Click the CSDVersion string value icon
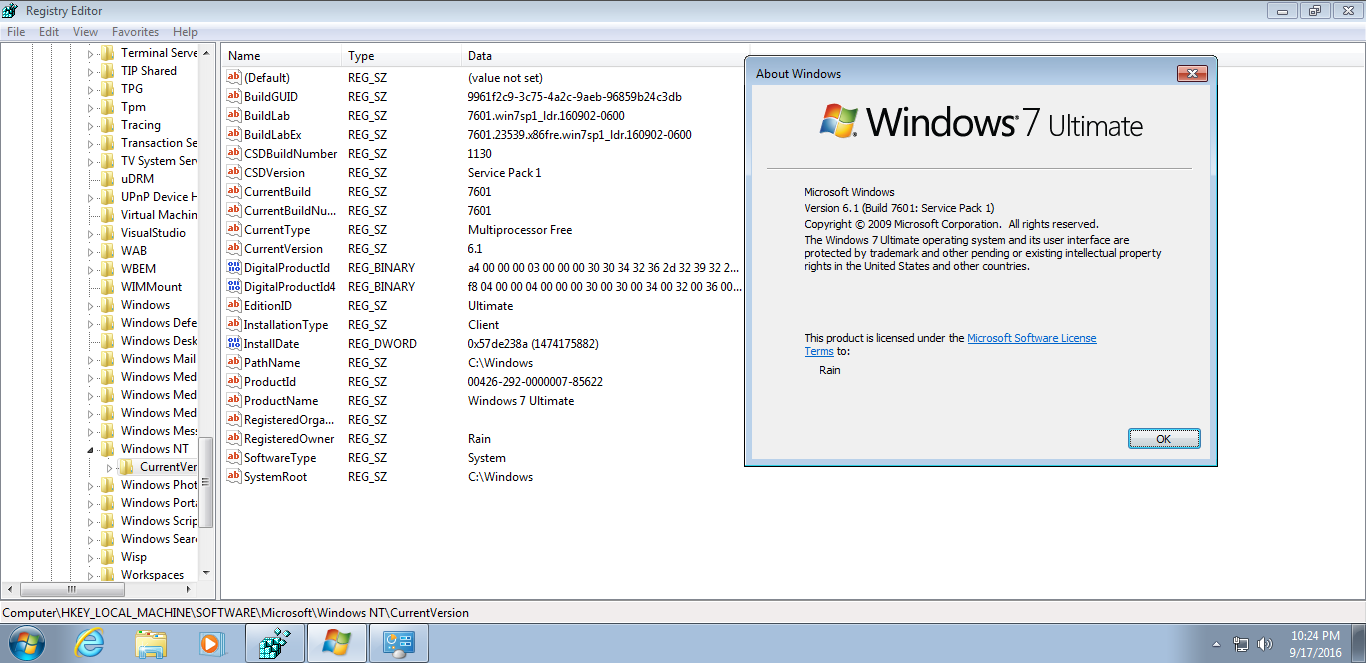The height and width of the screenshot is (663, 1366). pos(235,173)
